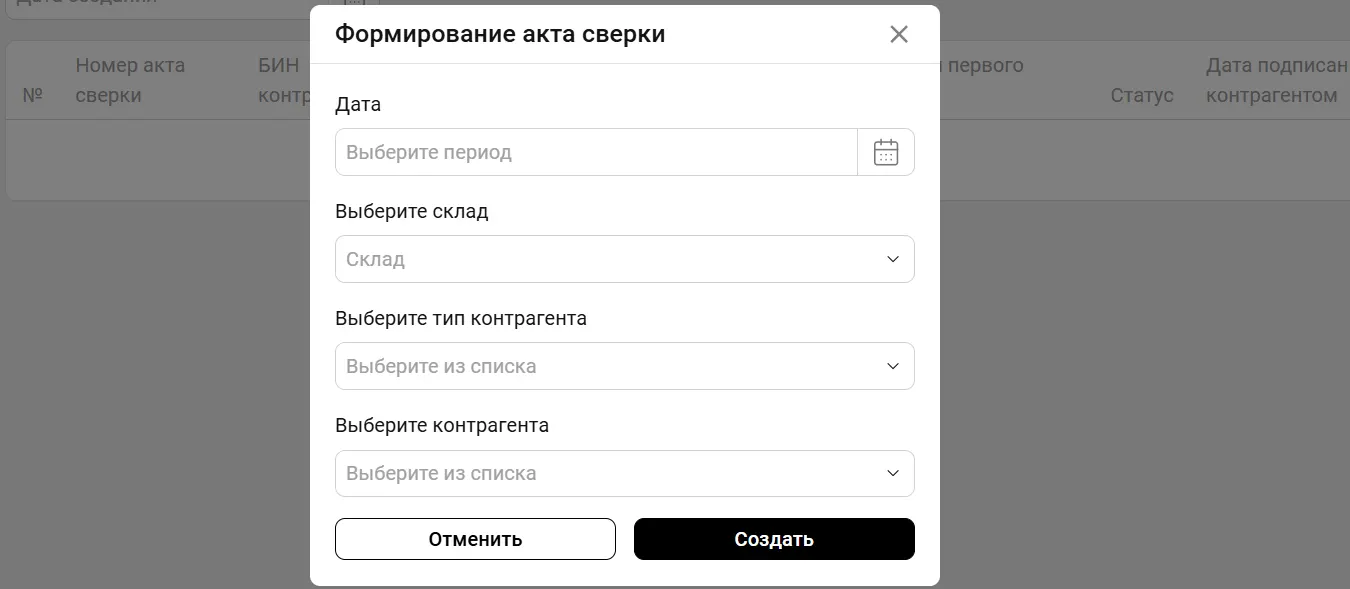Click the 'Дата подписания контрагентом' column header
This screenshot has height=589, width=1350.
tap(1276, 81)
